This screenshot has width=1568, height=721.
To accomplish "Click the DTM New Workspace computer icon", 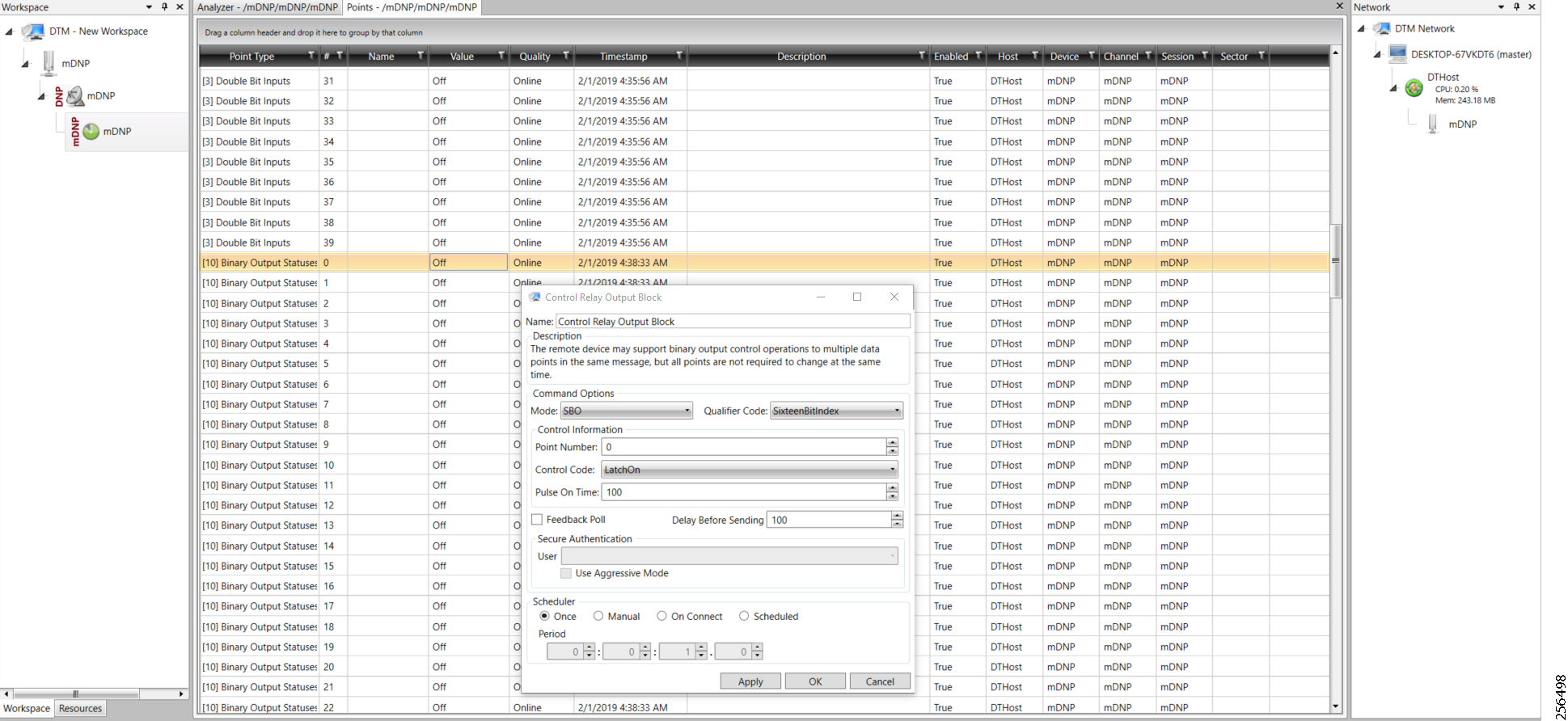I will (33, 32).
